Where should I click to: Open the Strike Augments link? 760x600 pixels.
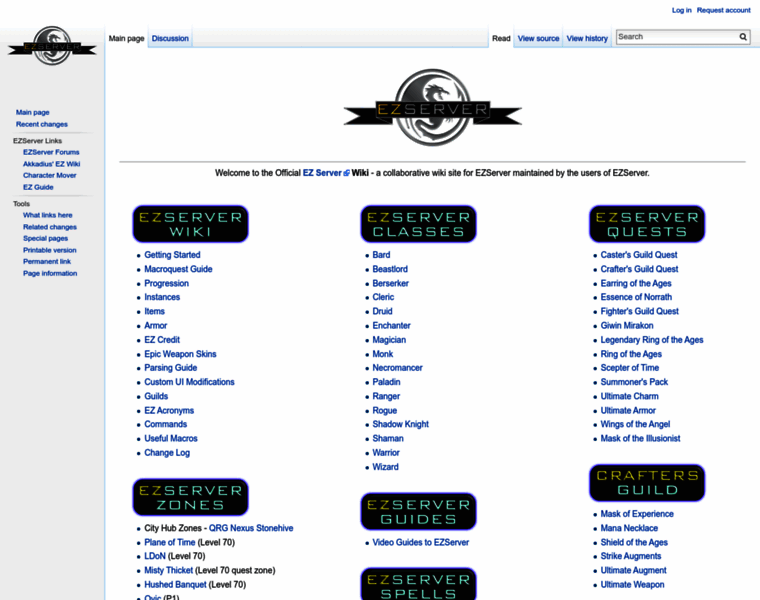(631, 556)
